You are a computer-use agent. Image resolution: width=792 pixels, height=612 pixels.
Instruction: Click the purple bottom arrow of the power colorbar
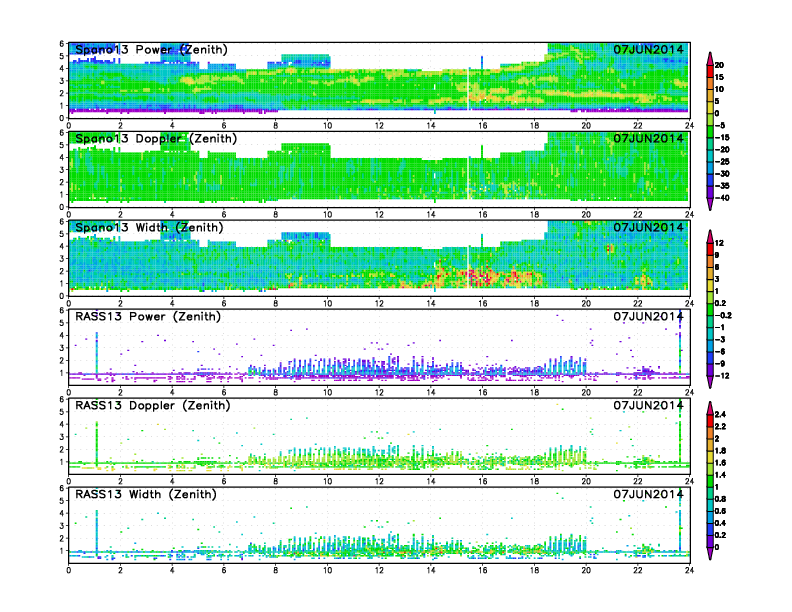pos(710,205)
